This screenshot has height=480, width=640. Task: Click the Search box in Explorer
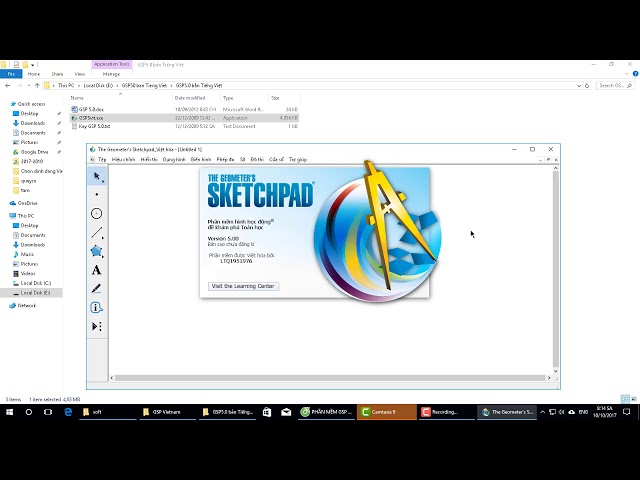615,86
